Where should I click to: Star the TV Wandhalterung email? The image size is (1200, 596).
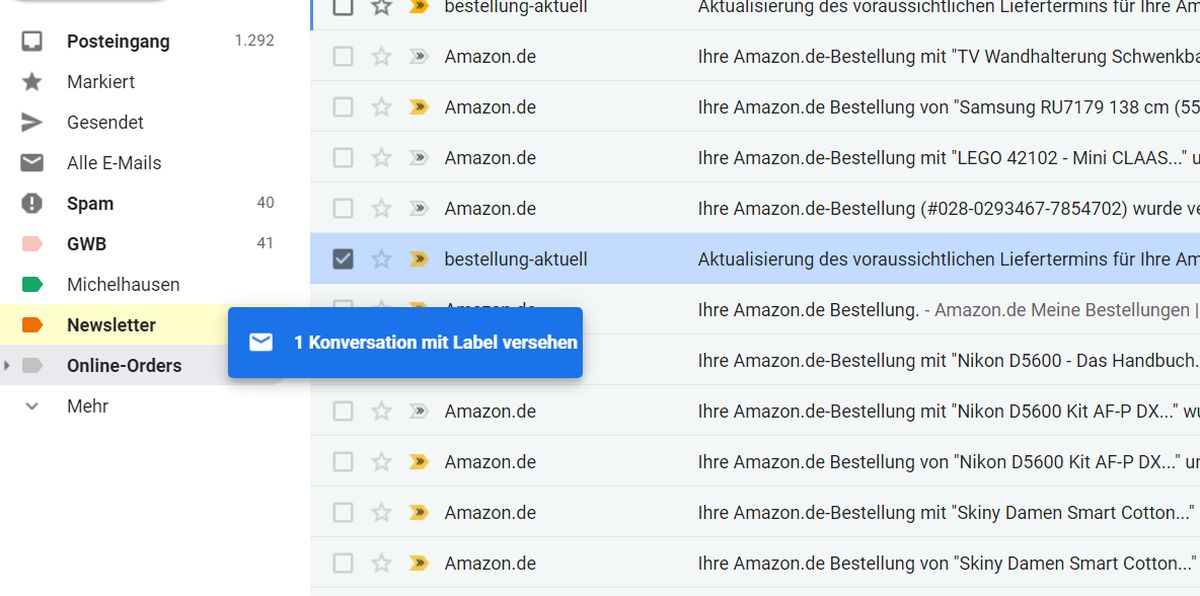[x=381, y=57]
